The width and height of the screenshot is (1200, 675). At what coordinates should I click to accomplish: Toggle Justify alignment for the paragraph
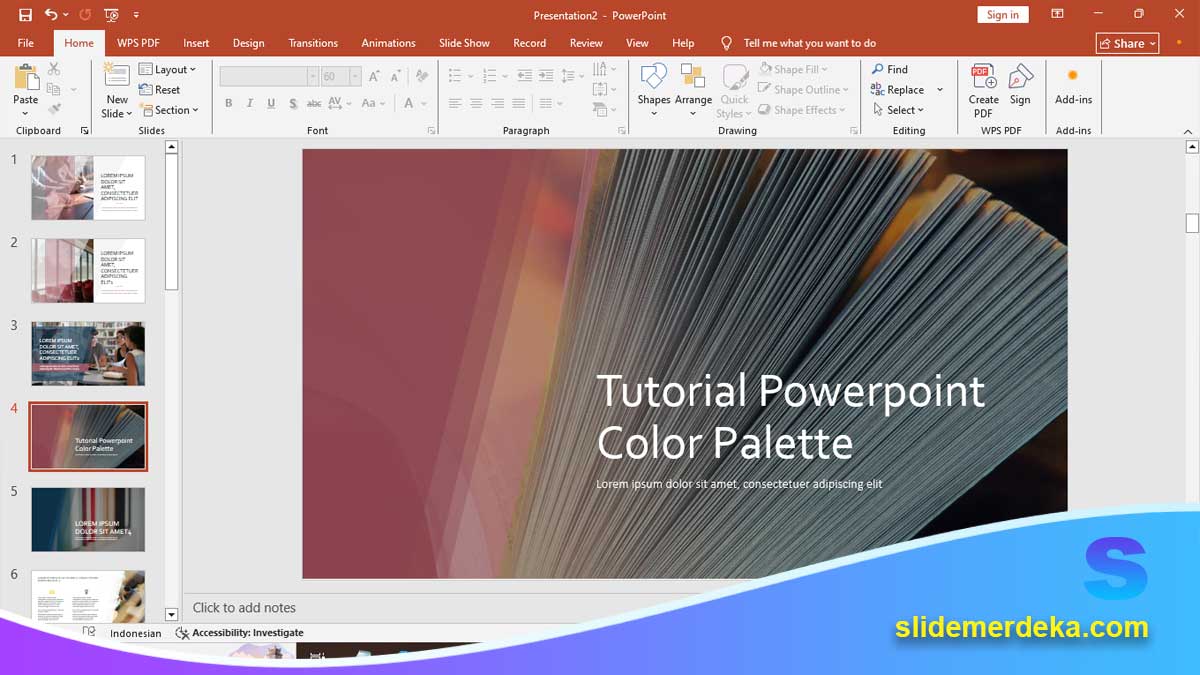pos(518,103)
